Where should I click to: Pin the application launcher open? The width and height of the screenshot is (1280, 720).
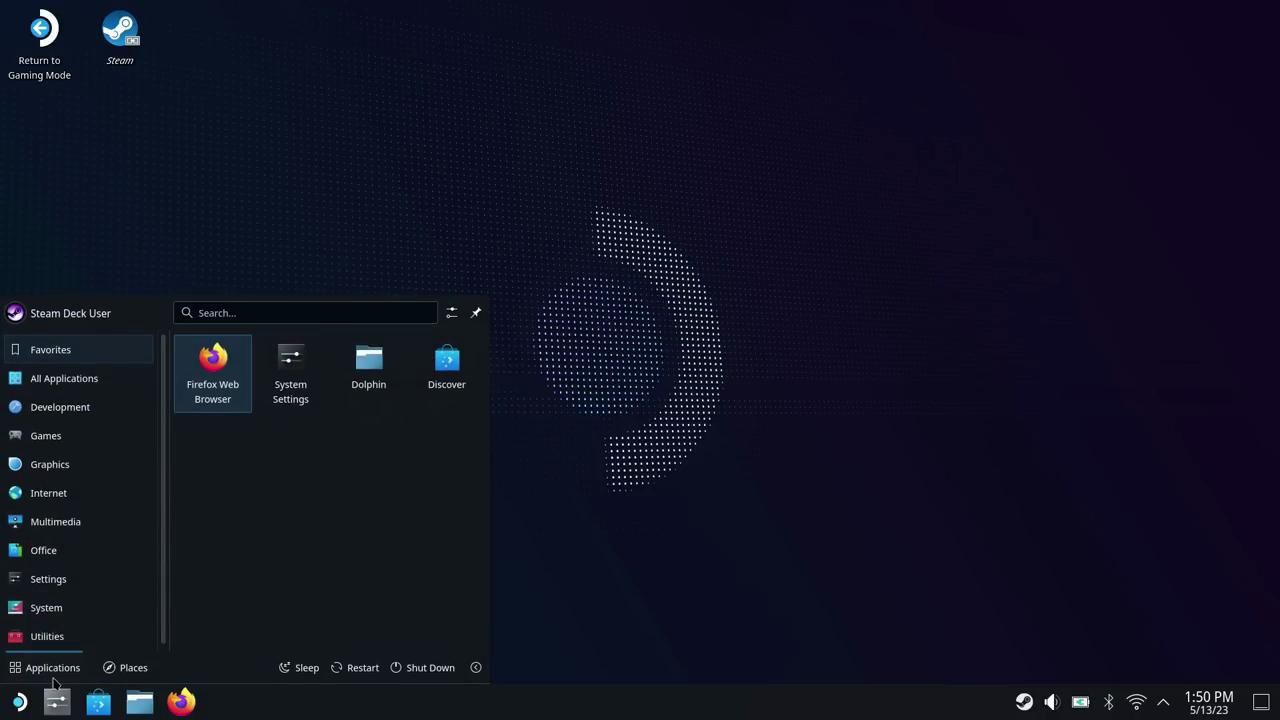(x=476, y=313)
